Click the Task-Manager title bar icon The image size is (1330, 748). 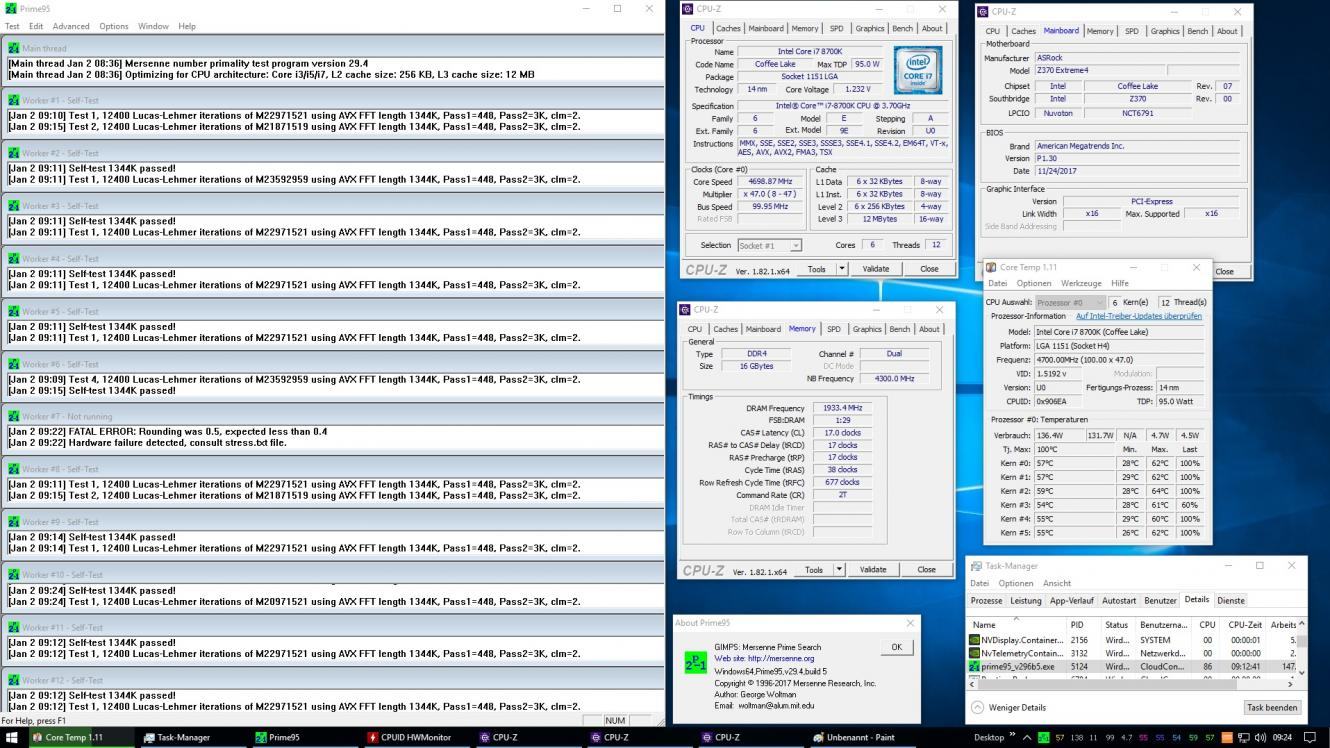(976, 566)
